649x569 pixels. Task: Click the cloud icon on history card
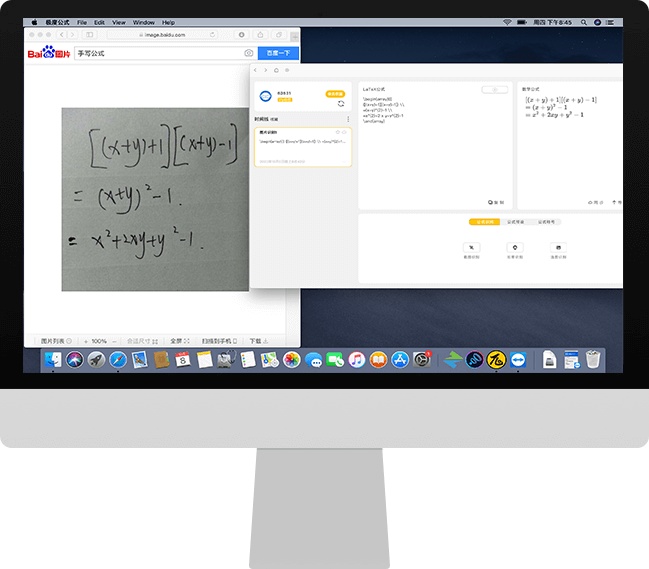344,132
